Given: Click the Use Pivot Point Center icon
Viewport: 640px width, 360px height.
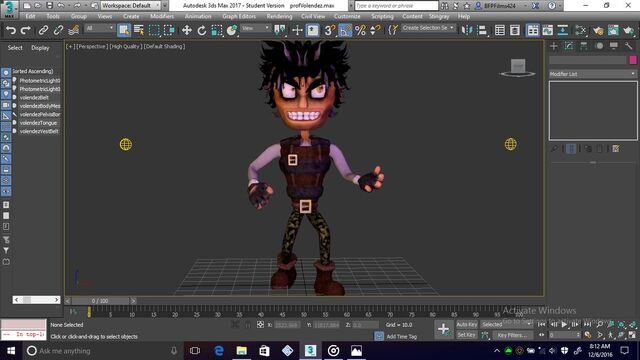Looking at the screenshot, I should coord(280,30).
